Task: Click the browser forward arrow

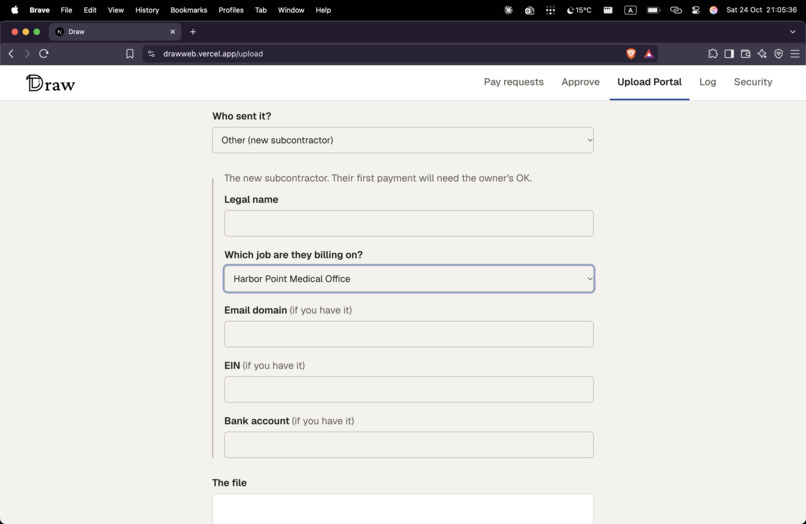Action: [x=27, y=53]
